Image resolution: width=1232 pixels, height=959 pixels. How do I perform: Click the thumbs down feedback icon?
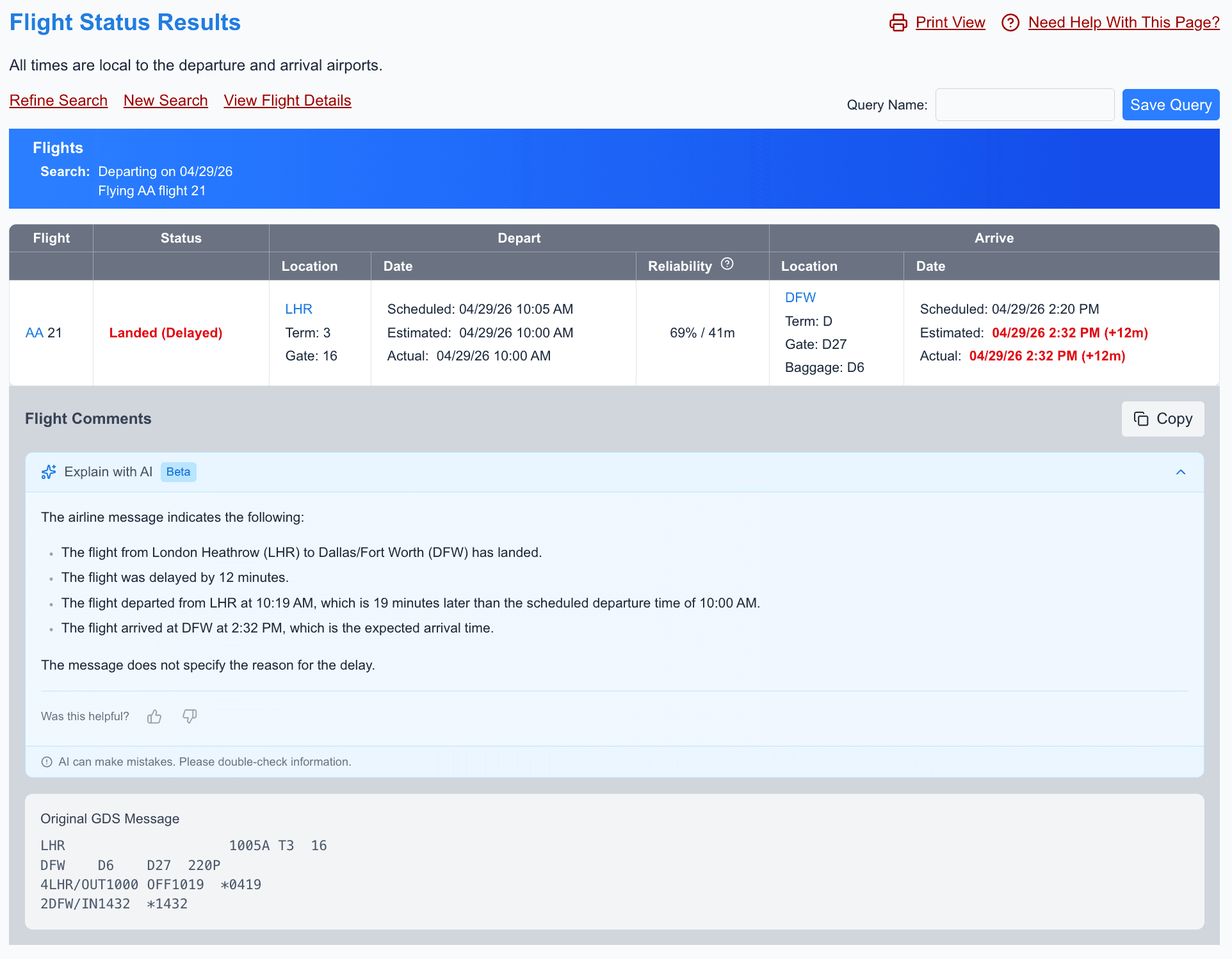click(x=190, y=716)
